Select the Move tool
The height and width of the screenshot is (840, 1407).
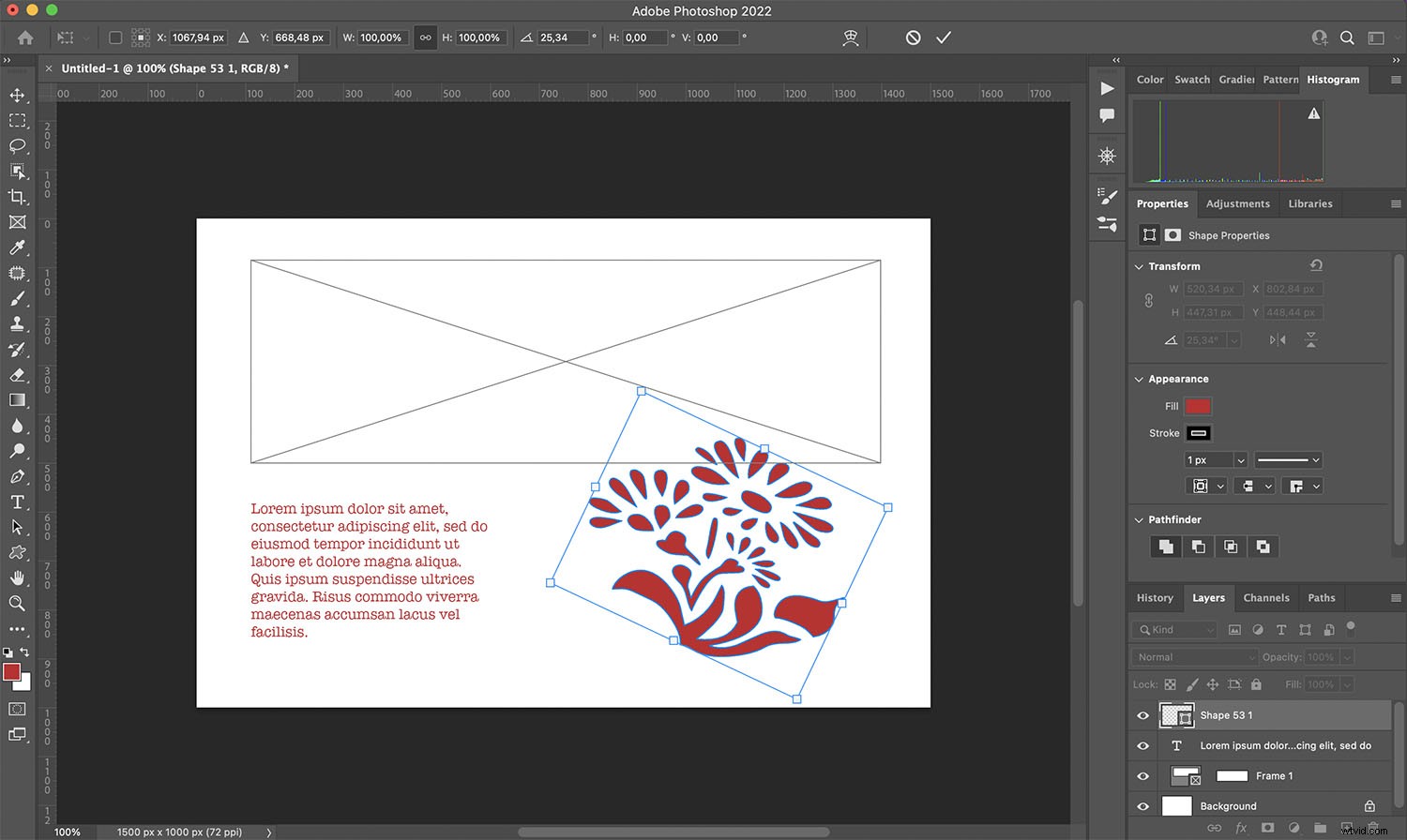point(17,95)
